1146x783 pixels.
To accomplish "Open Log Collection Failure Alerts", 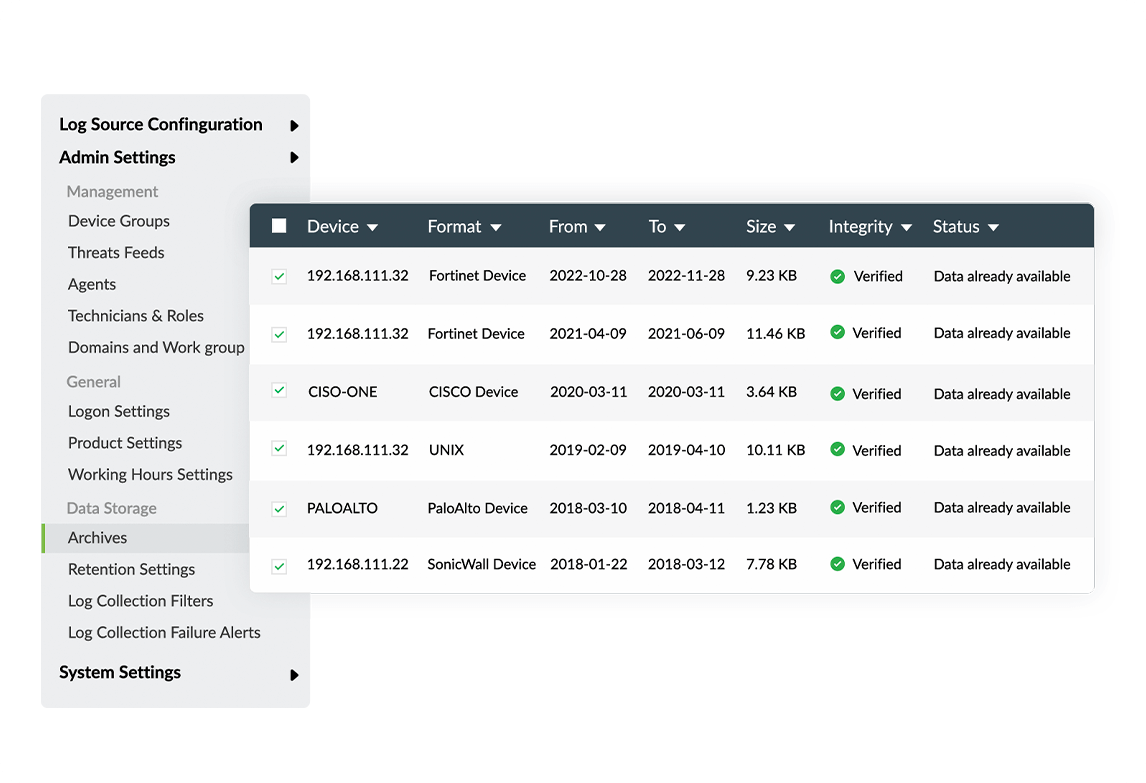I will click(164, 633).
